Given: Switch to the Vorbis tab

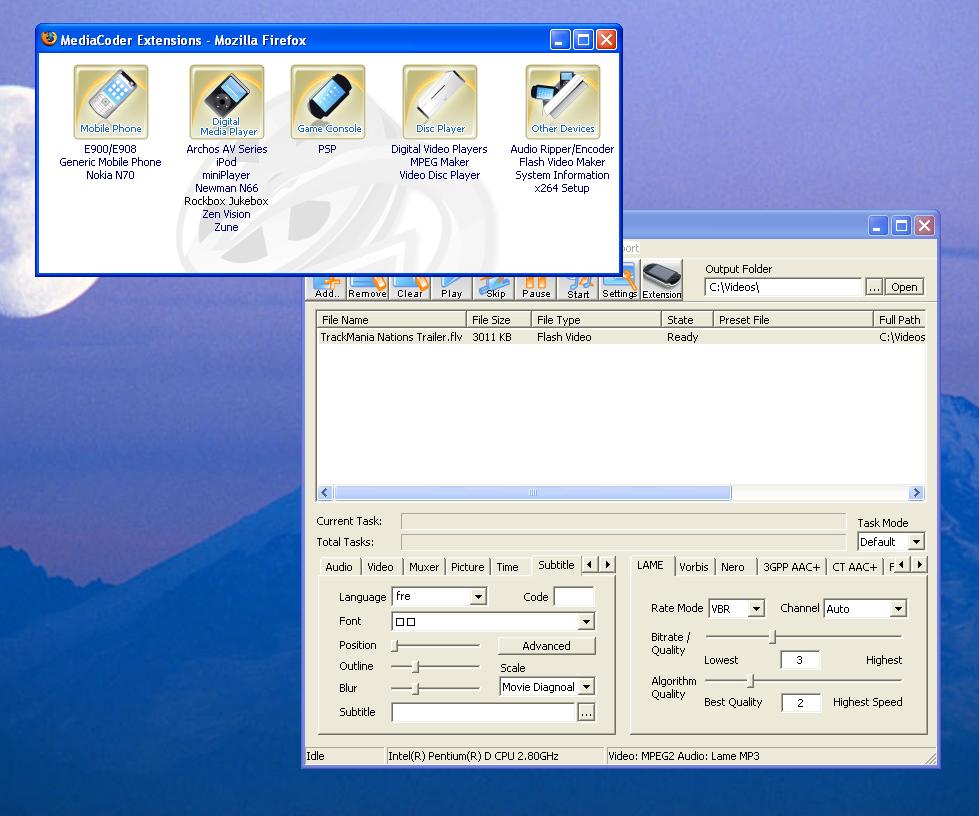Looking at the screenshot, I should [x=693, y=567].
